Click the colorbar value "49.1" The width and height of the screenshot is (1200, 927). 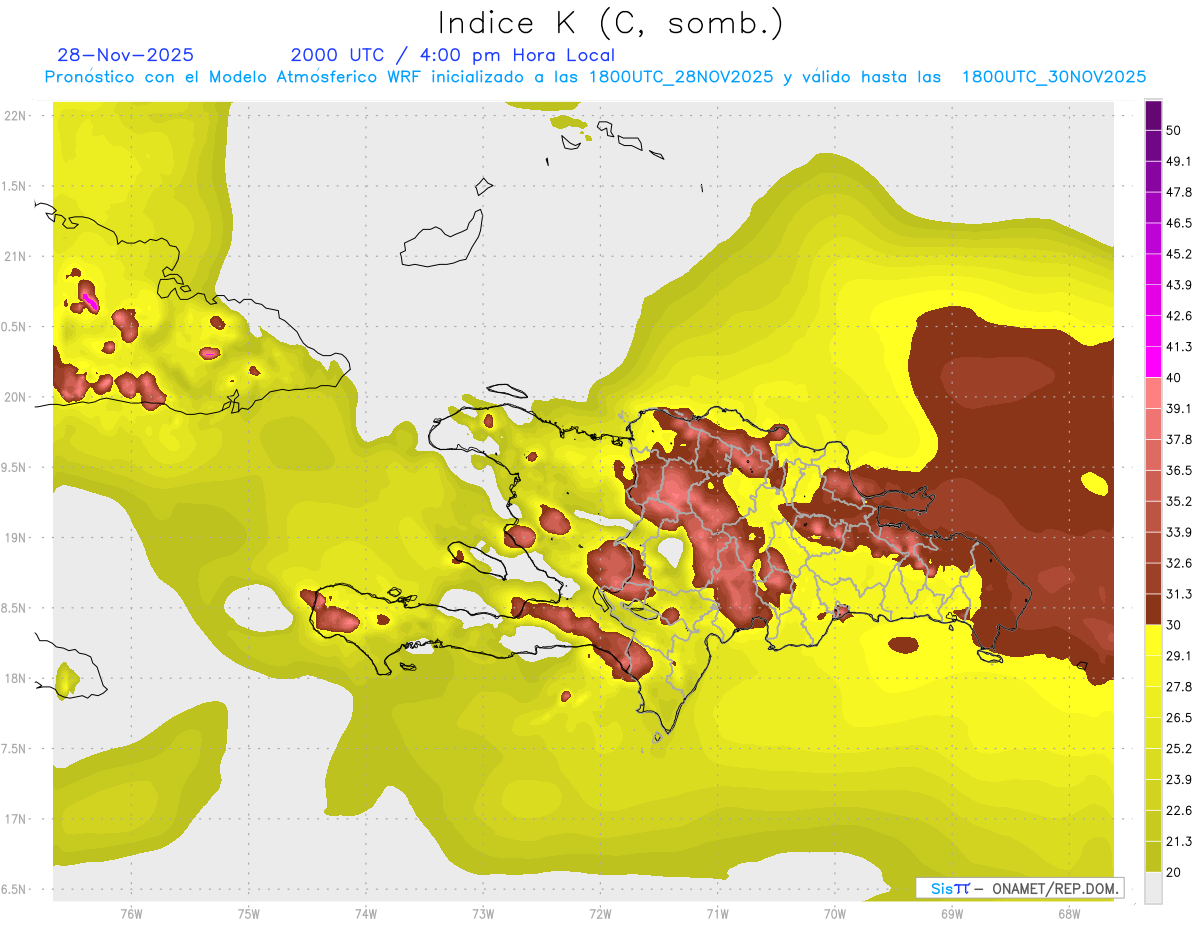(1179, 161)
